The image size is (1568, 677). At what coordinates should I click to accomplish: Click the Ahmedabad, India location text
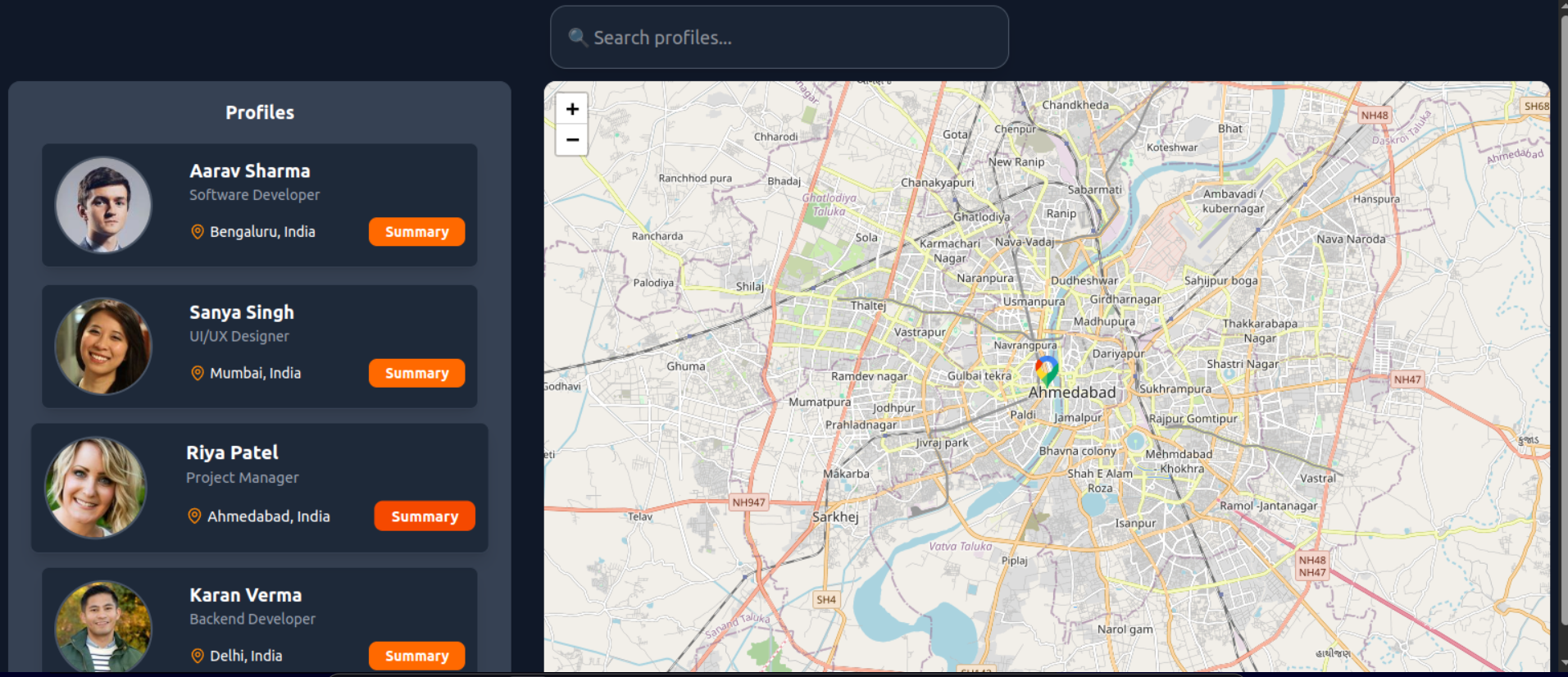(269, 516)
